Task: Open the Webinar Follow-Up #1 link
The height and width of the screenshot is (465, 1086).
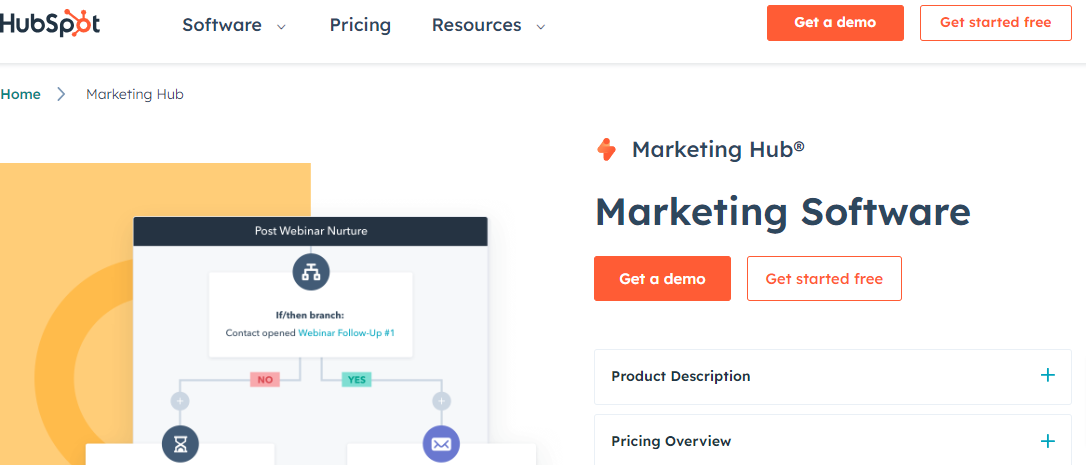Action: click(x=346, y=333)
